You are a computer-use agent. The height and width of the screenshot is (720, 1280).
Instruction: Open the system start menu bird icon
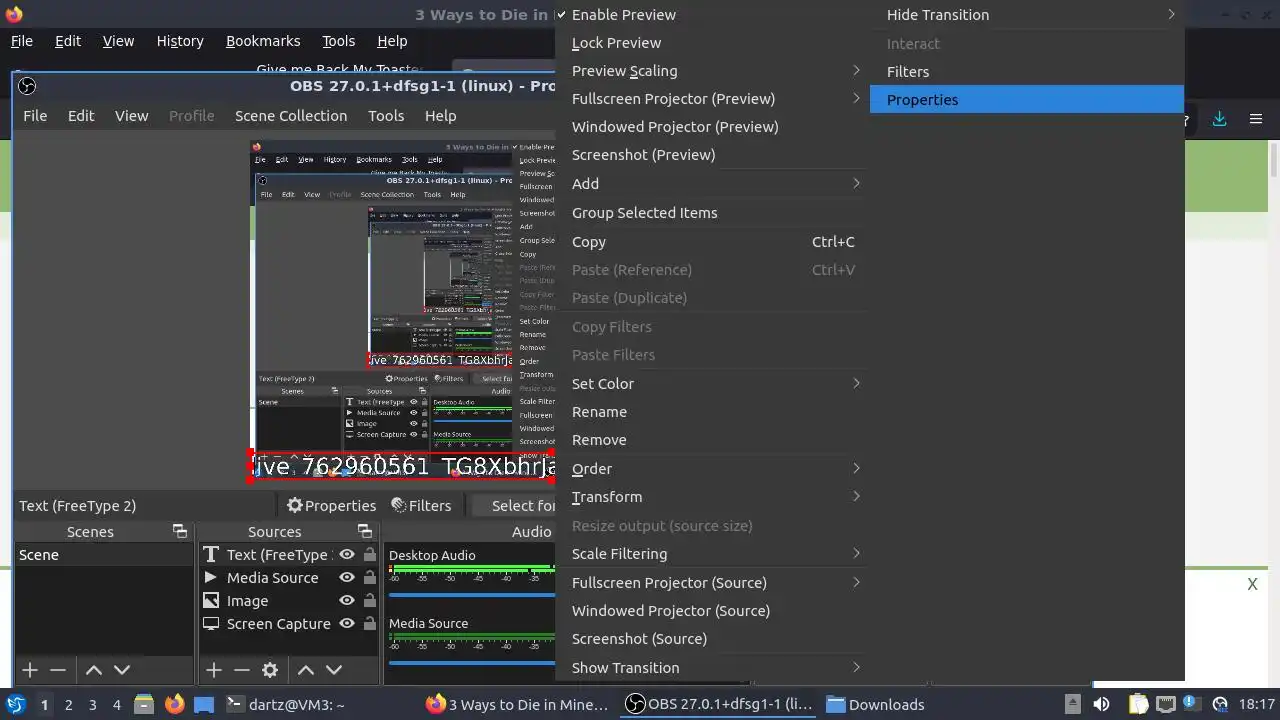(16, 704)
